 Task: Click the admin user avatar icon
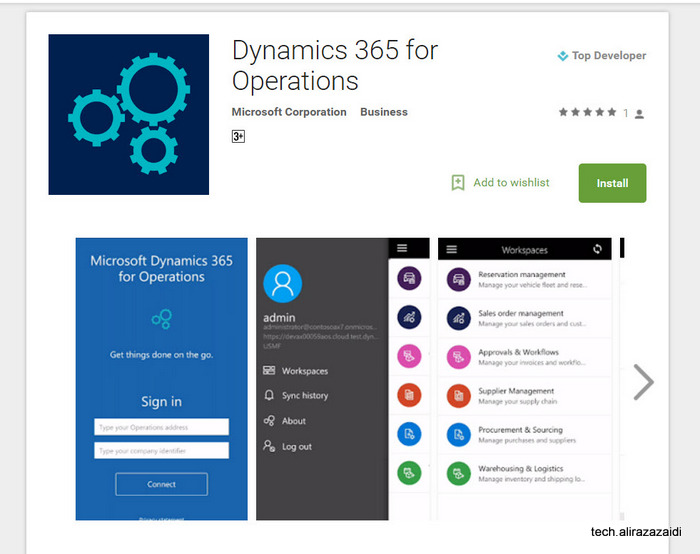[283, 283]
